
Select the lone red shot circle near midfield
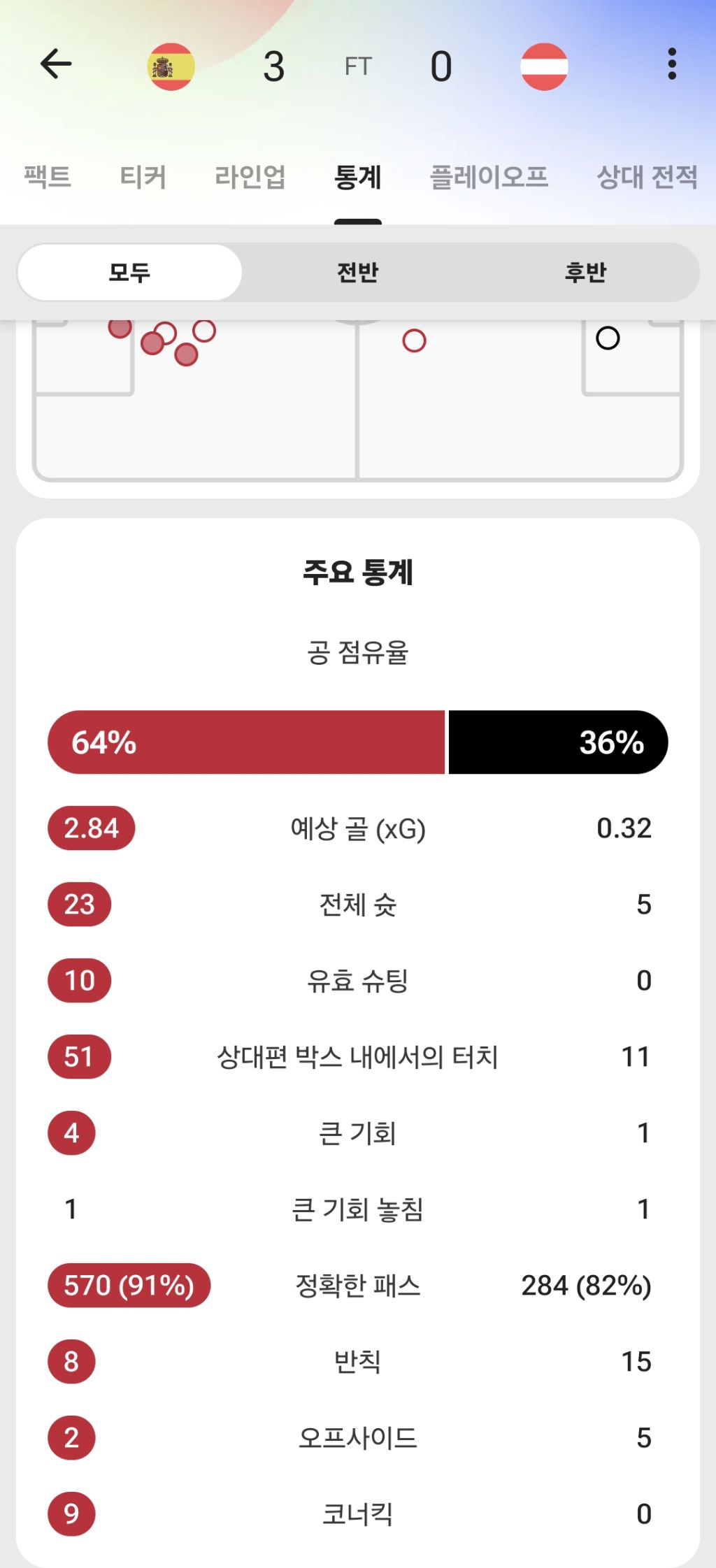(414, 341)
